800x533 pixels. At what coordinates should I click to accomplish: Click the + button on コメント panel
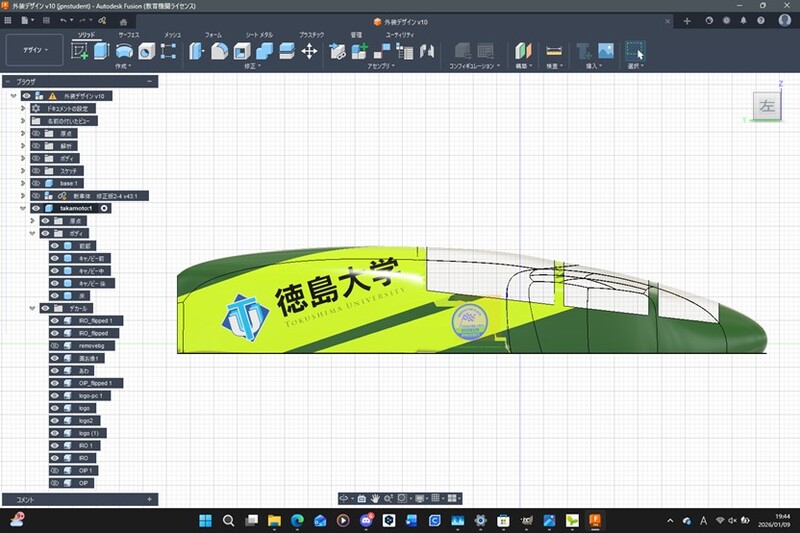coord(149,498)
